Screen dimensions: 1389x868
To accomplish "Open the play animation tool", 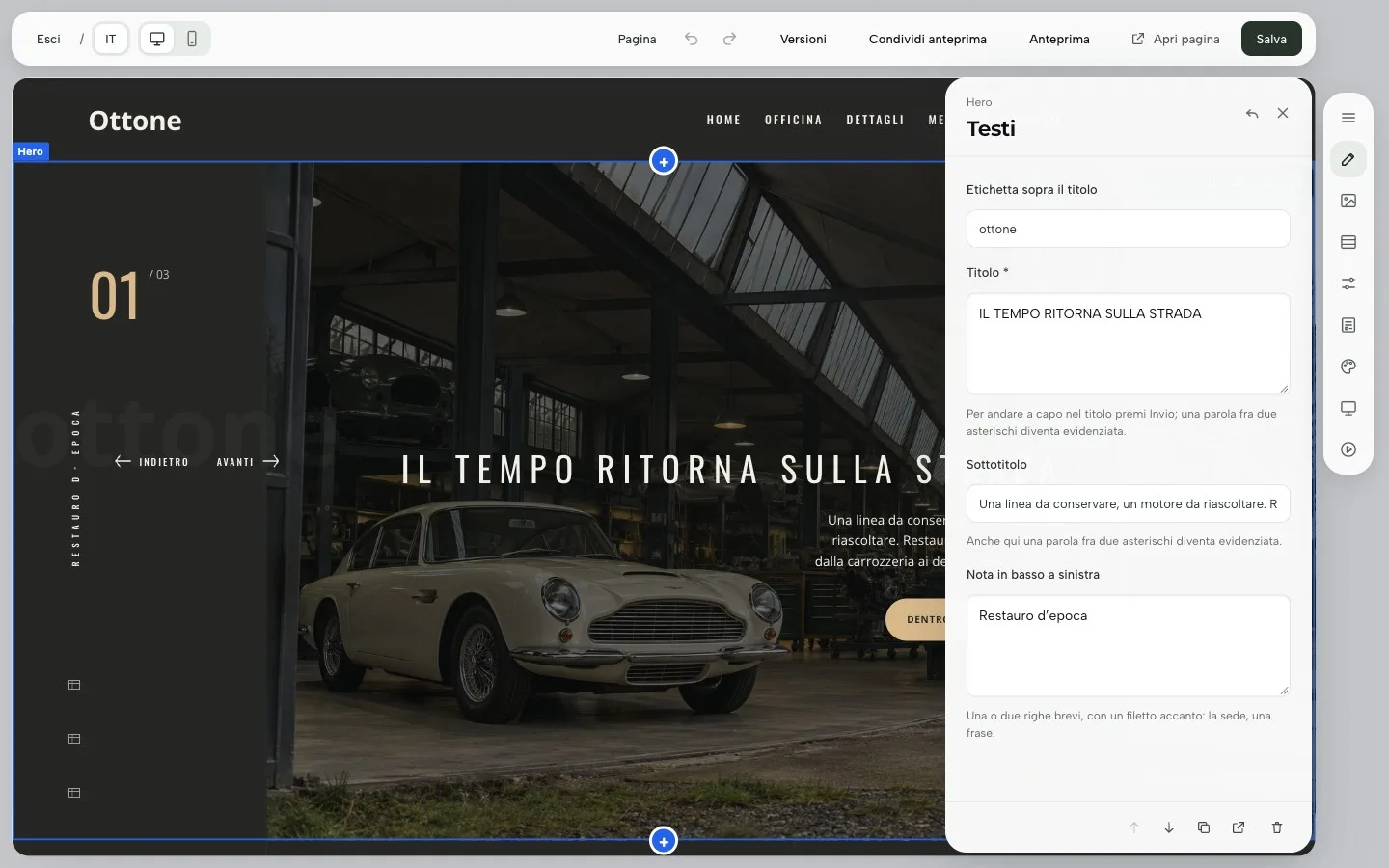I will pyautogui.click(x=1348, y=449).
